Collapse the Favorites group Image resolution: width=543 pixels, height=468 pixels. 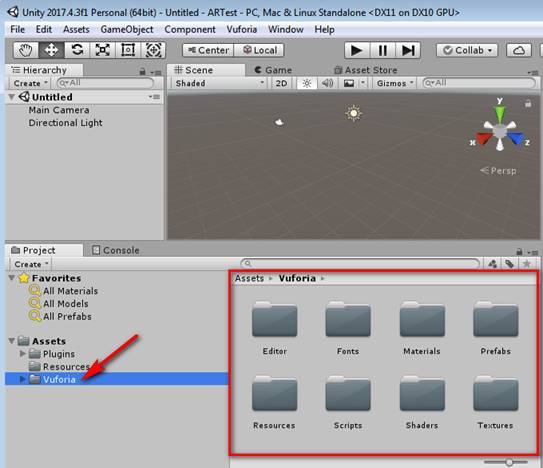click(12, 278)
